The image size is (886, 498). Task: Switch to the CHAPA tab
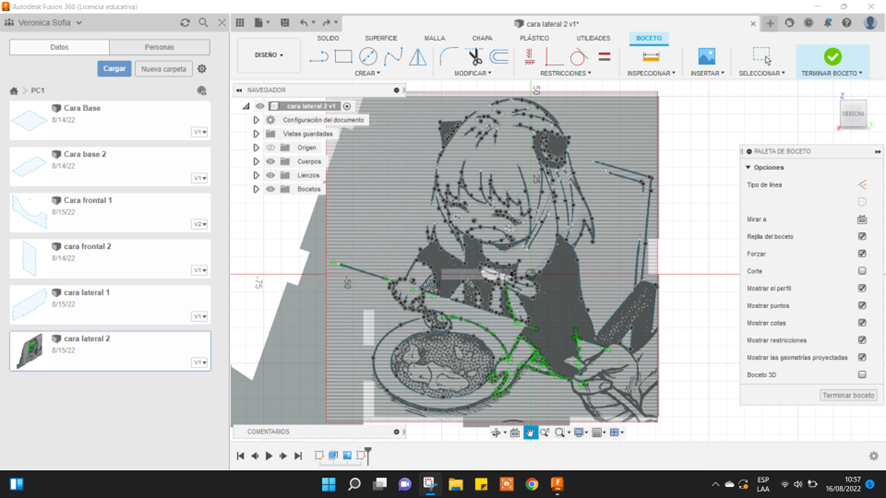coord(482,38)
